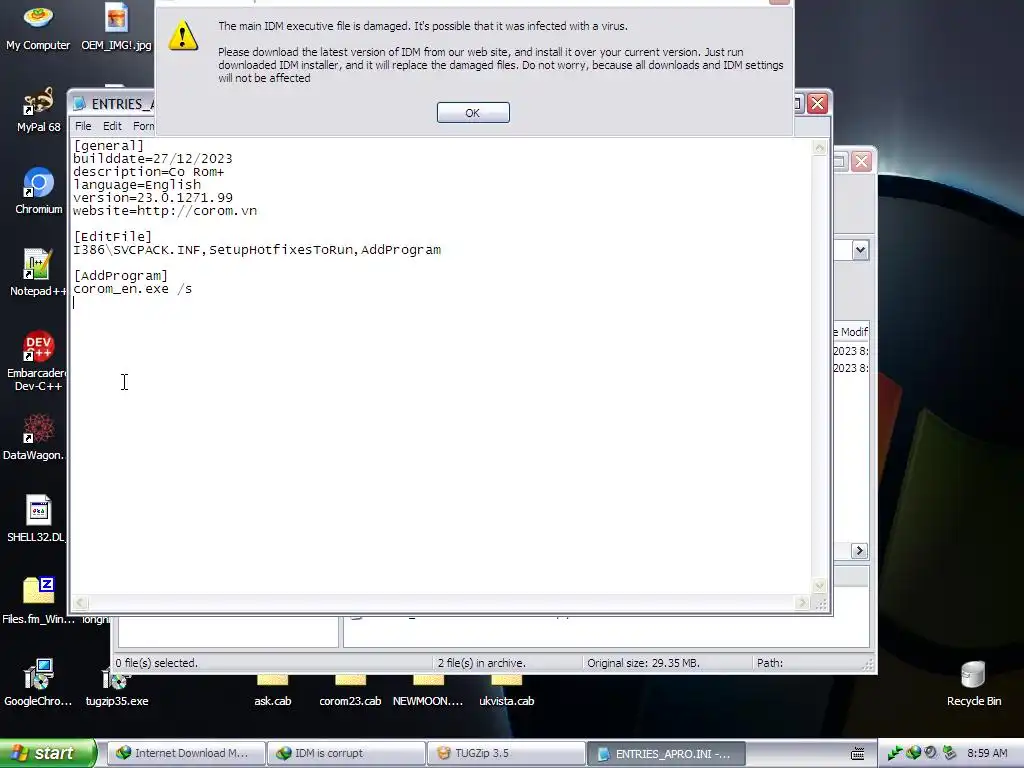Open Notepad++ desktop shortcut
1024x768 pixels.
click(37, 273)
